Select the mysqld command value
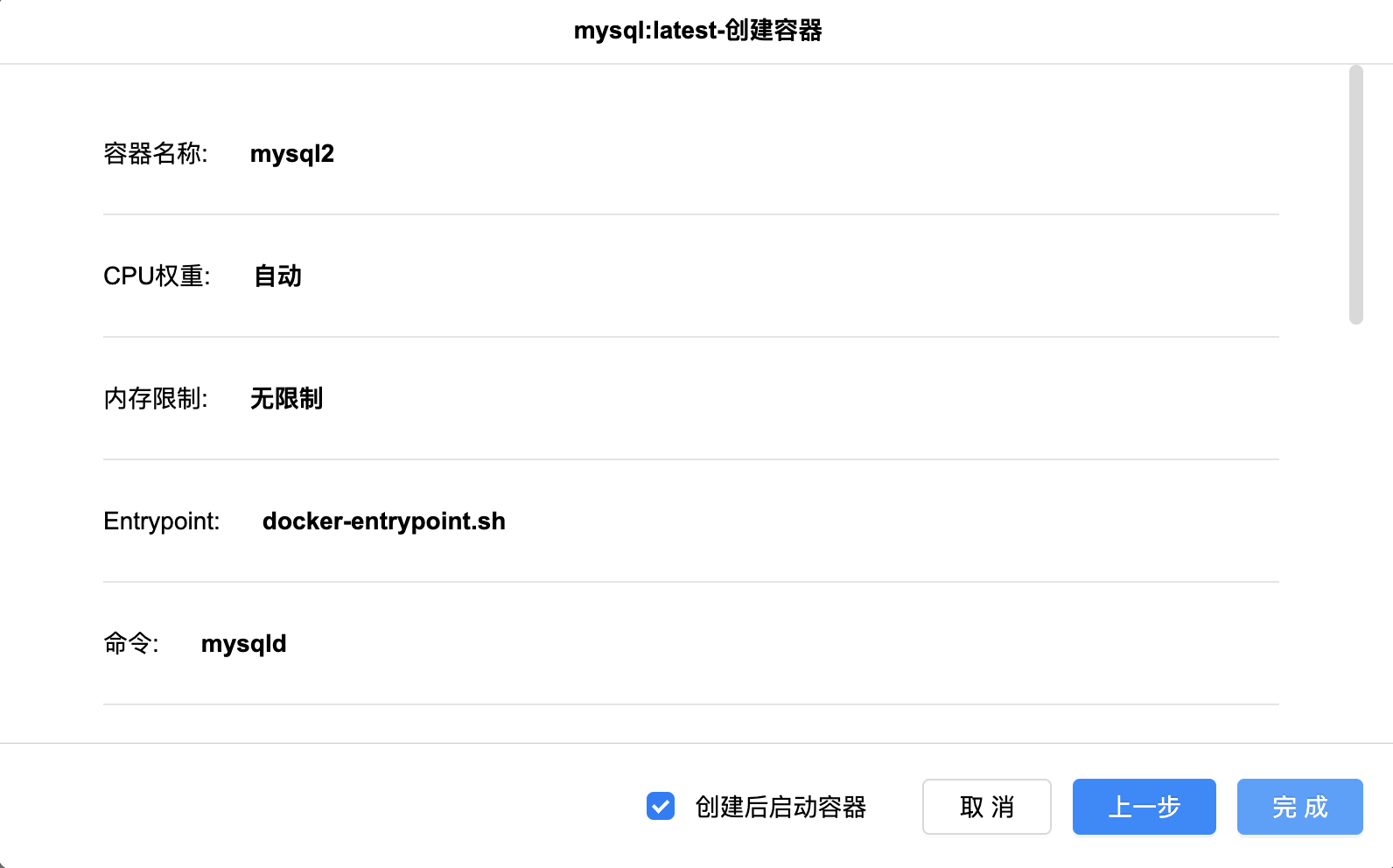1393x868 pixels. click(x=243, y=644)
